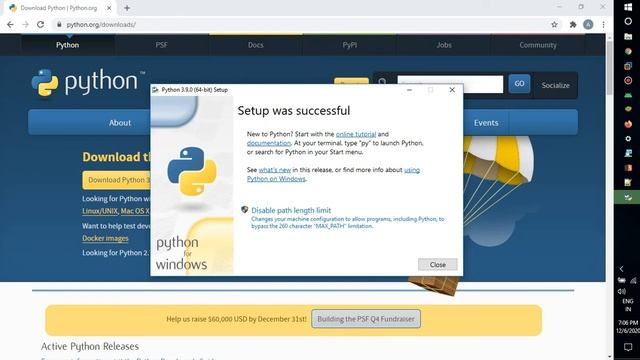The height and width of the screenshot is (360, 640).
Task: Open the volume control in system tray
Action: (x=622, y=291)
